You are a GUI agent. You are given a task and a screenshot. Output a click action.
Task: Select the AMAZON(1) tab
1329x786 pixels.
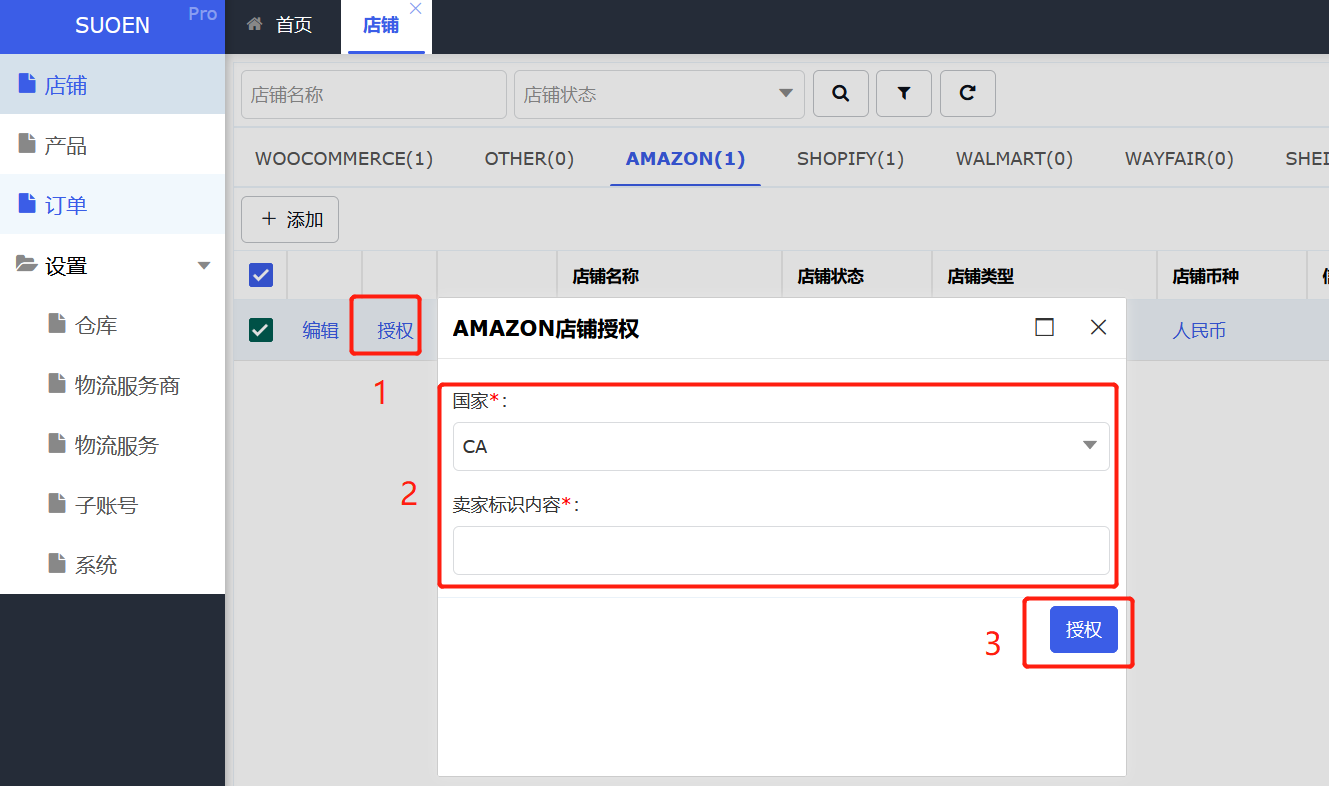(685, 159)
